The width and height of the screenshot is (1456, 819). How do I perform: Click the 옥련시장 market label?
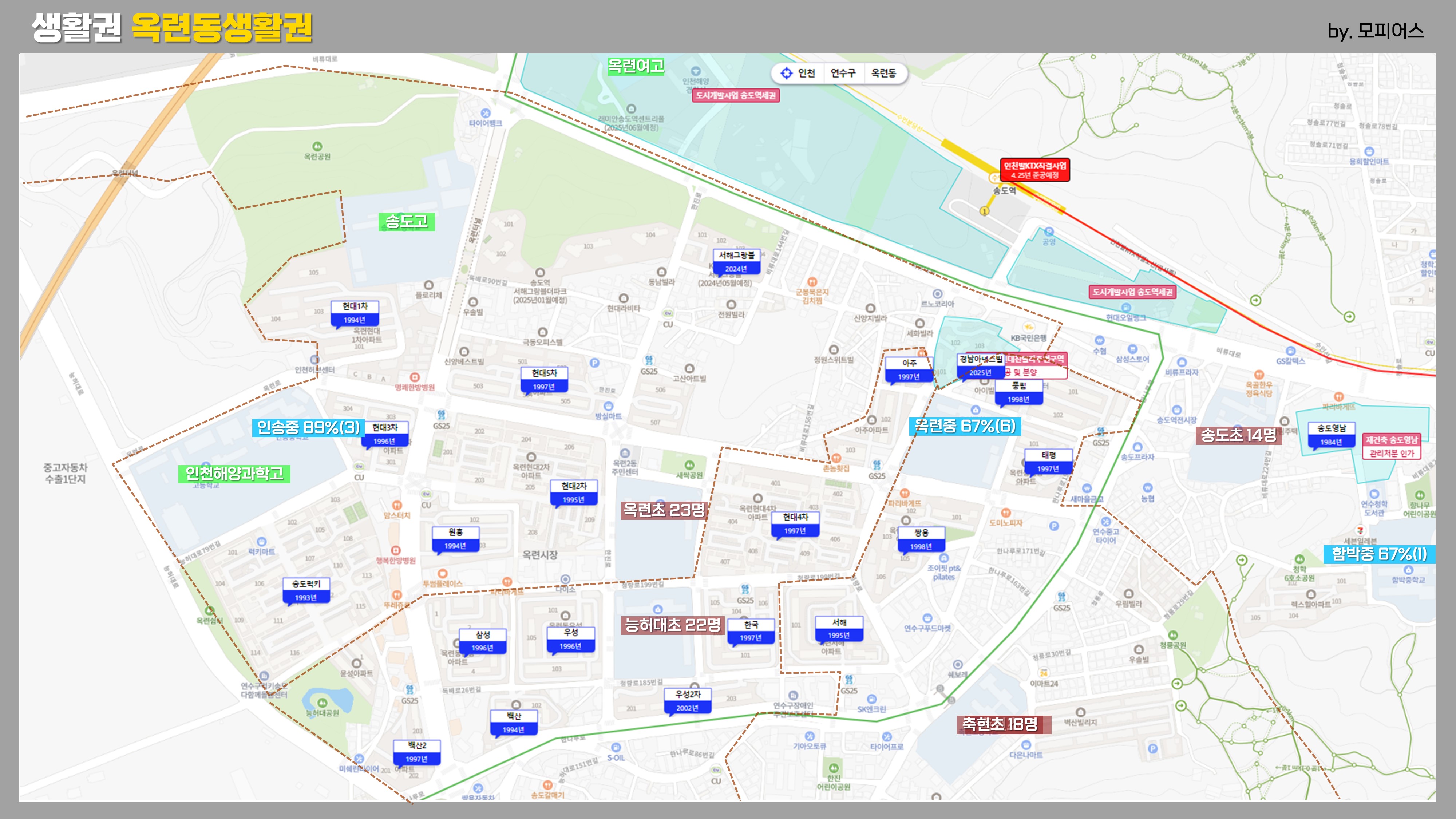(x=540, y=555)
